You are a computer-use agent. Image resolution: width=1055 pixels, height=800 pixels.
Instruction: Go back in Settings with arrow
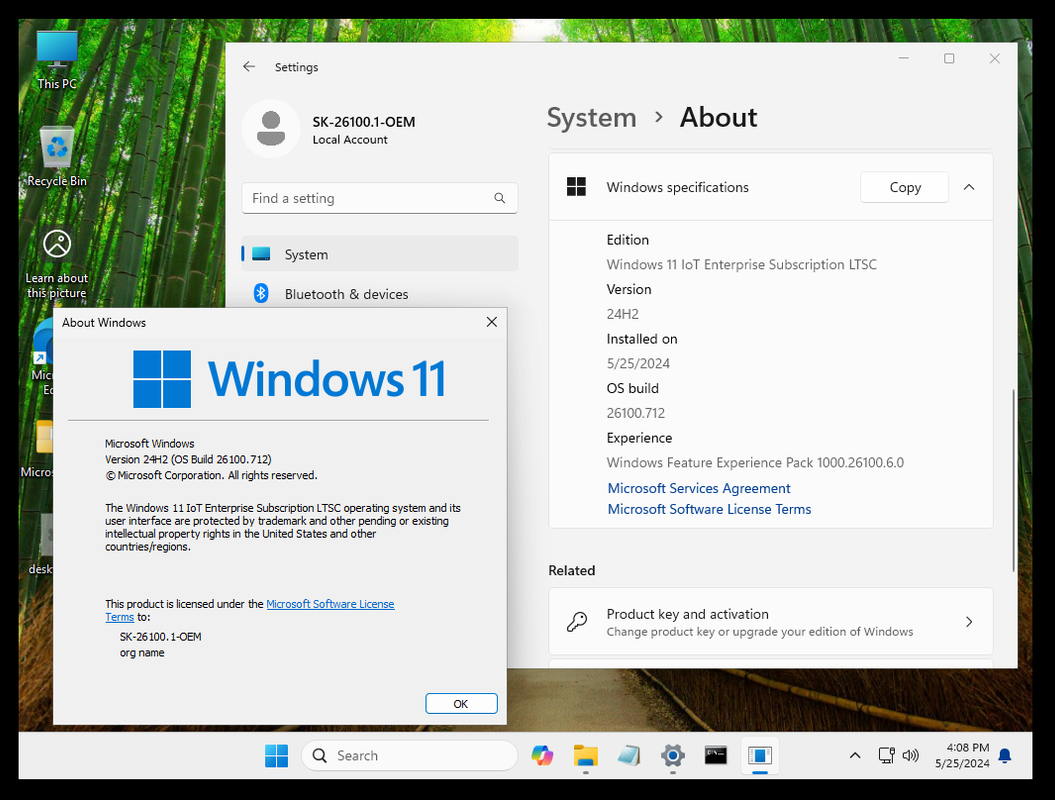pyautogui.click(x=249, y=67)
